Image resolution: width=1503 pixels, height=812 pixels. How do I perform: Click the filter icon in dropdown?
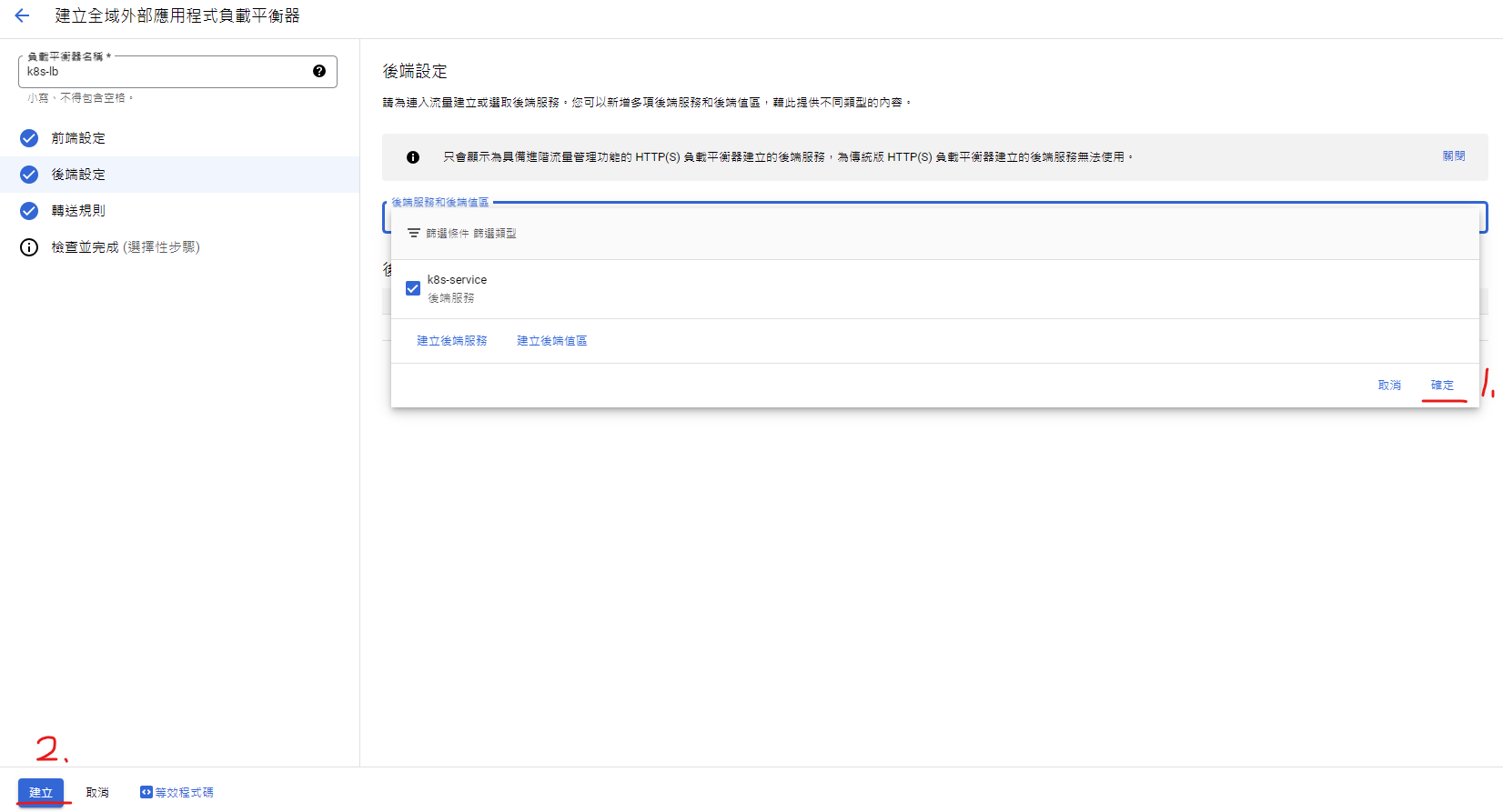click(x=414, y=234)
